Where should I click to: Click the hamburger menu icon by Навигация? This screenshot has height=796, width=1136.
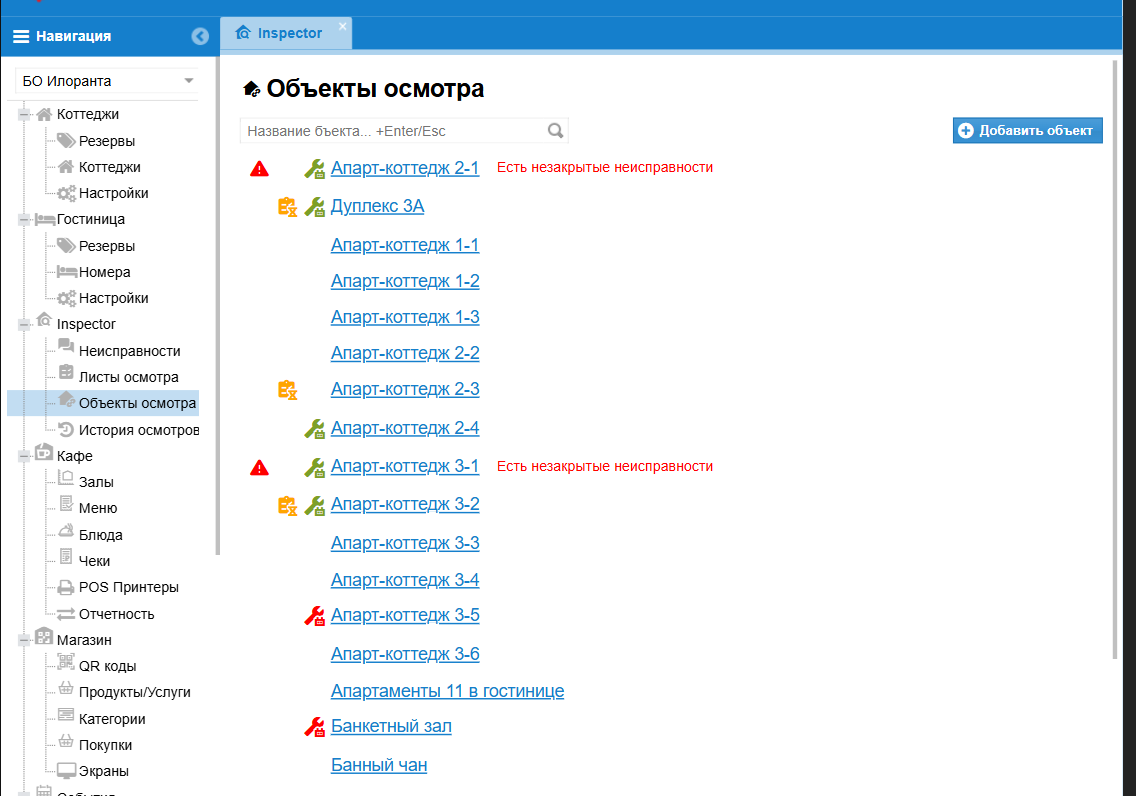(21, 36)
